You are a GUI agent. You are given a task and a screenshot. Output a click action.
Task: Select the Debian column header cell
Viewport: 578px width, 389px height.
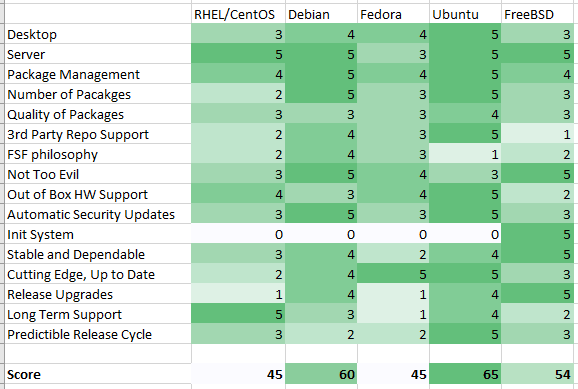click(x=321, y=14)
